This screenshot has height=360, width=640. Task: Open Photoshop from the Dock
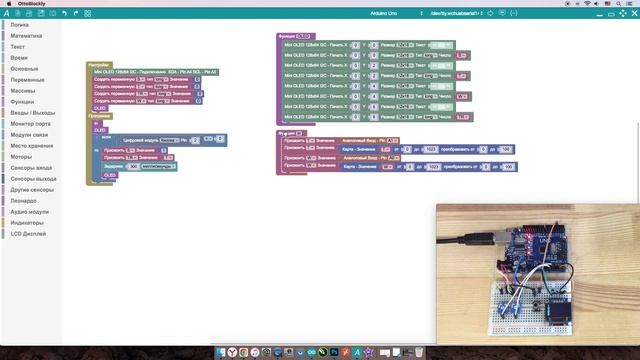[x=334, y=352]
